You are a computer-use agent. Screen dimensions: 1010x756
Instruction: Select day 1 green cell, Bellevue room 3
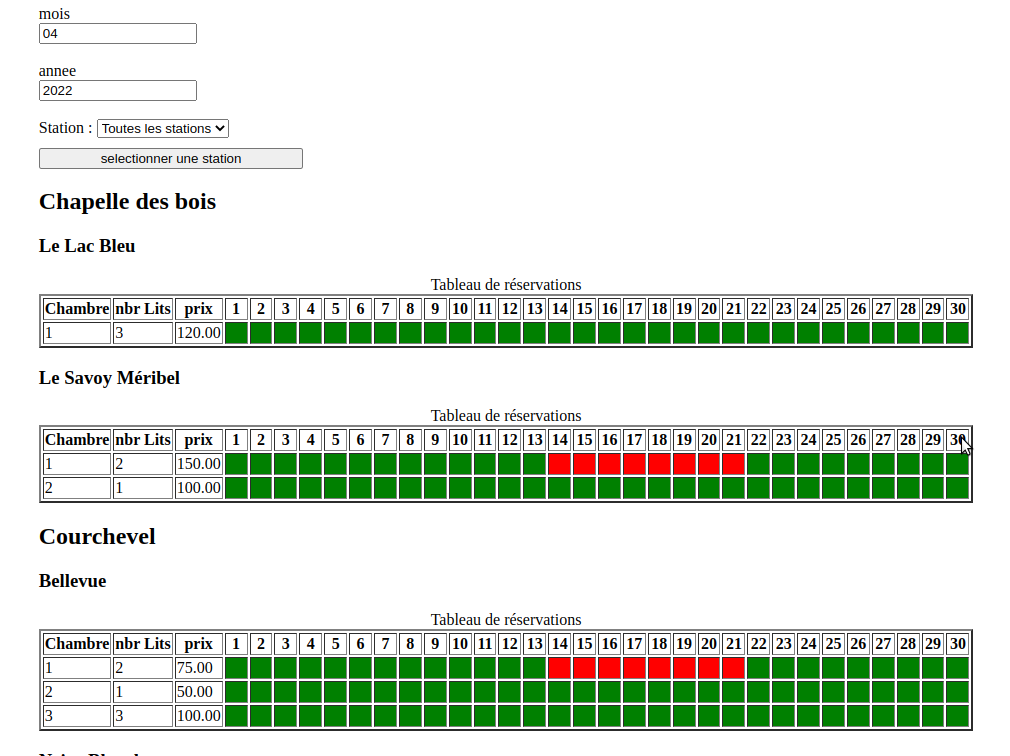[236, 716]
